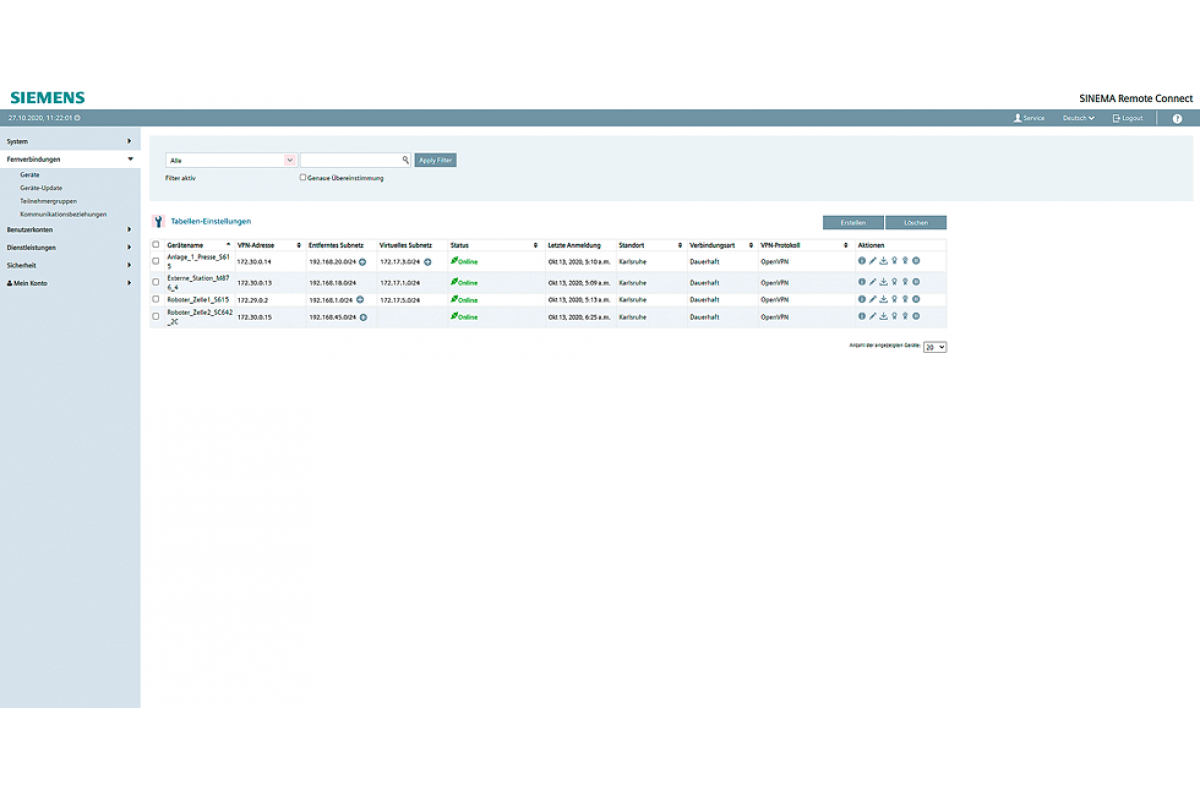Viewport: 1200px width, 800px height.
Task: Edit the Roboter_Zelle2_SC642_2C device
Action: tap(872, 316)
